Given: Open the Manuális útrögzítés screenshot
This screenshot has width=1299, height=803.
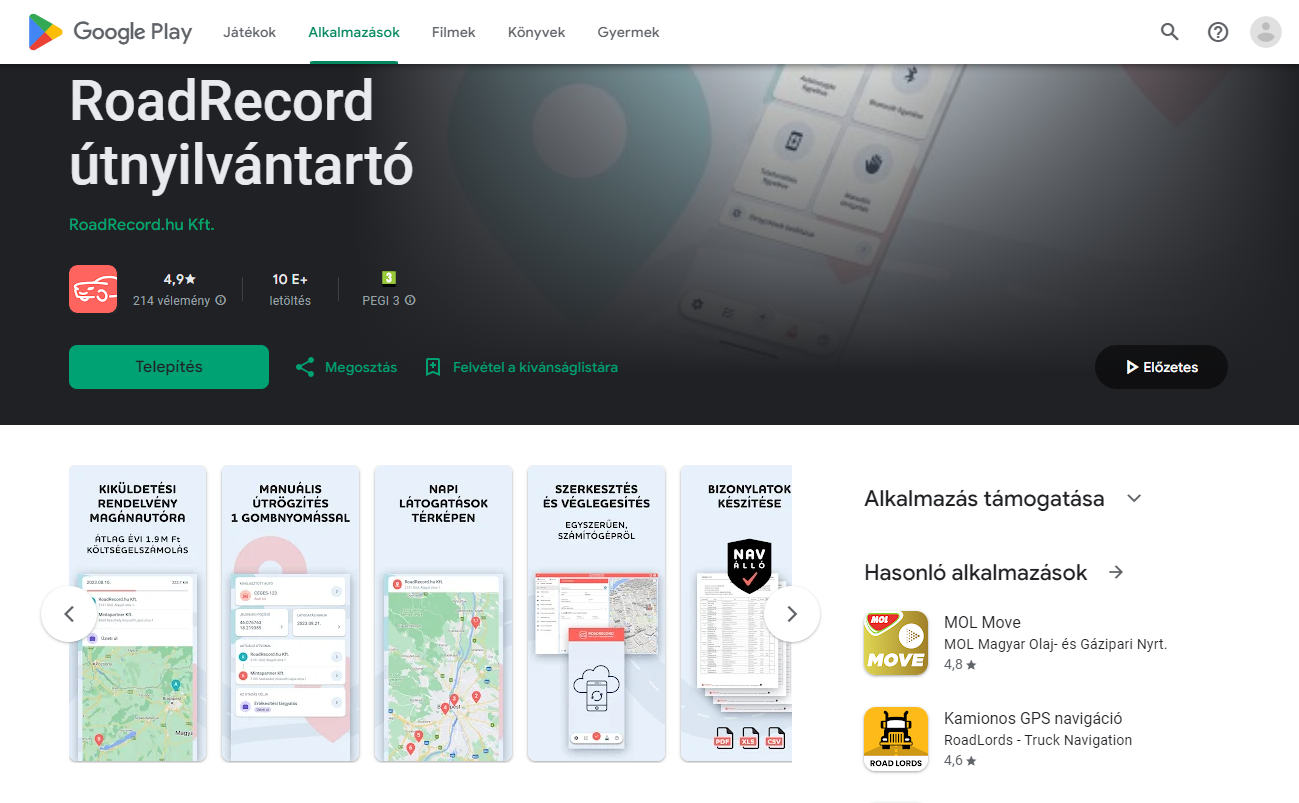Looking at the screenshot, I should click(290, 613).
